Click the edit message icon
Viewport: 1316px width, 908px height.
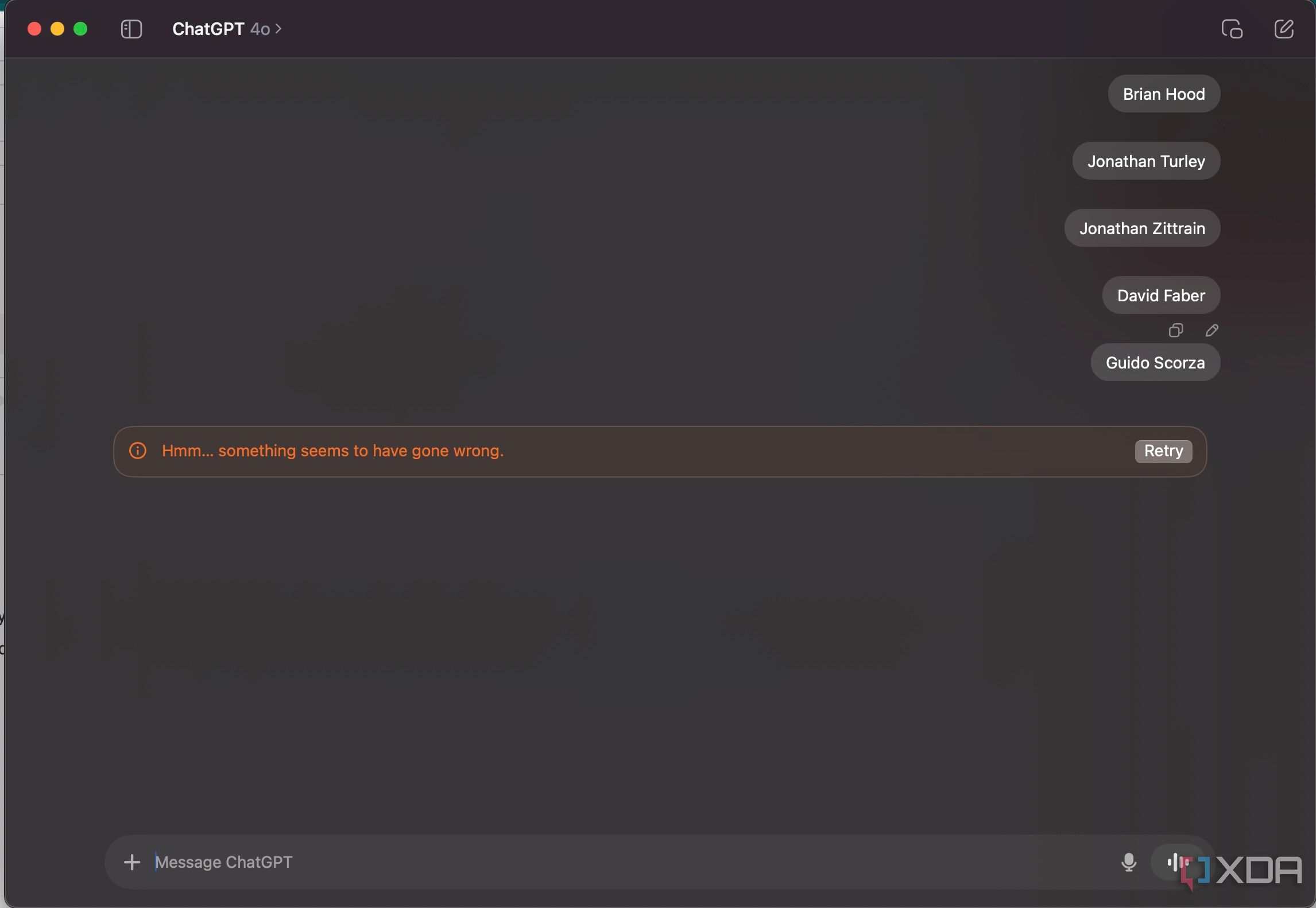pos(1210,329)
